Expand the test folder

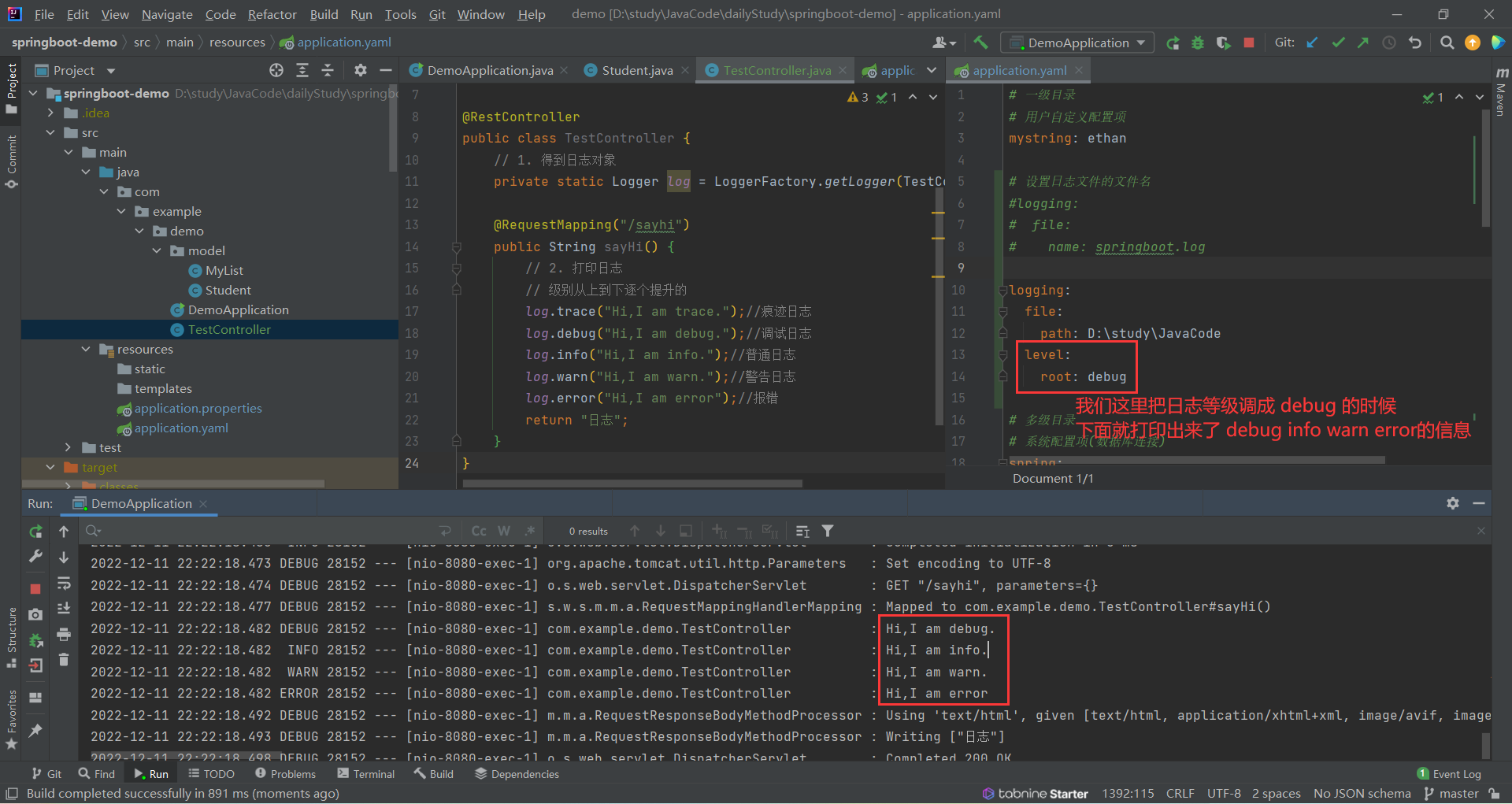coord(69,447)
